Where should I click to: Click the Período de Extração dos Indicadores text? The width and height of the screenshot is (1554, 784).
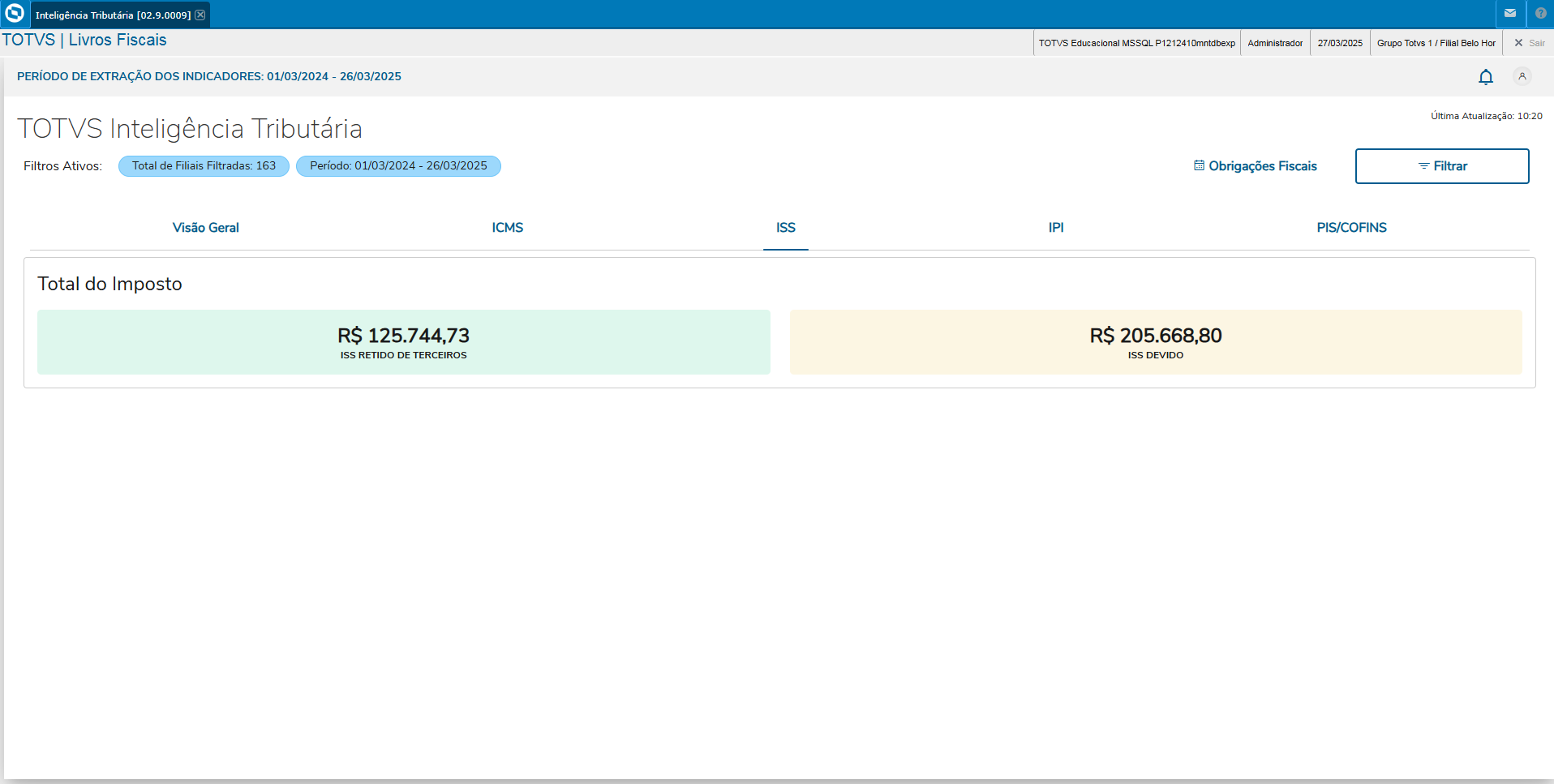[209, 76]
